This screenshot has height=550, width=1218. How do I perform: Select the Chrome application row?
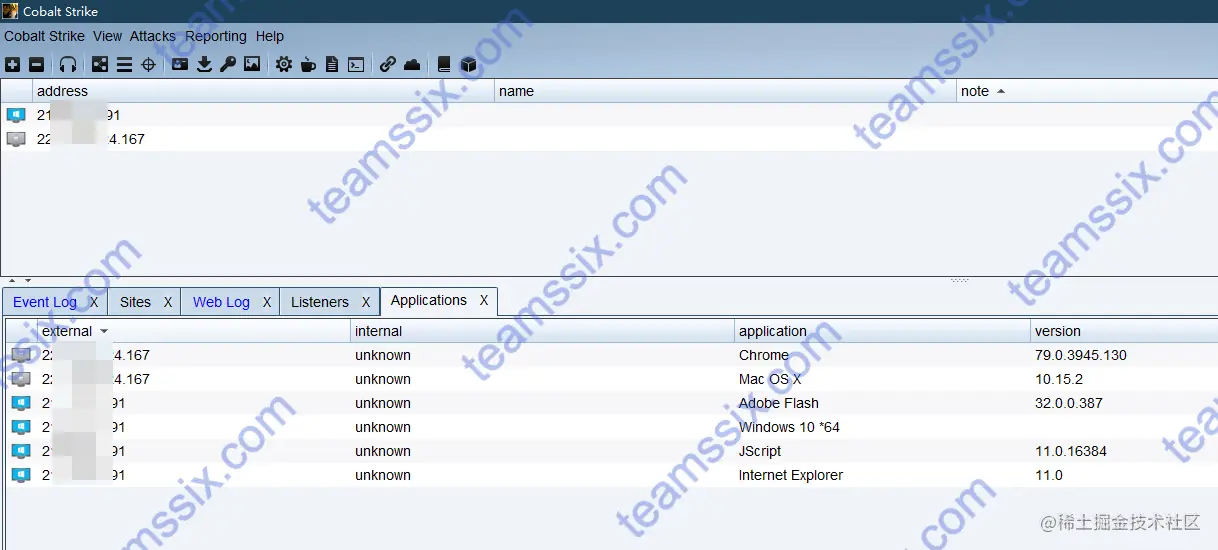pyautogui.click(x=612, y=355)
